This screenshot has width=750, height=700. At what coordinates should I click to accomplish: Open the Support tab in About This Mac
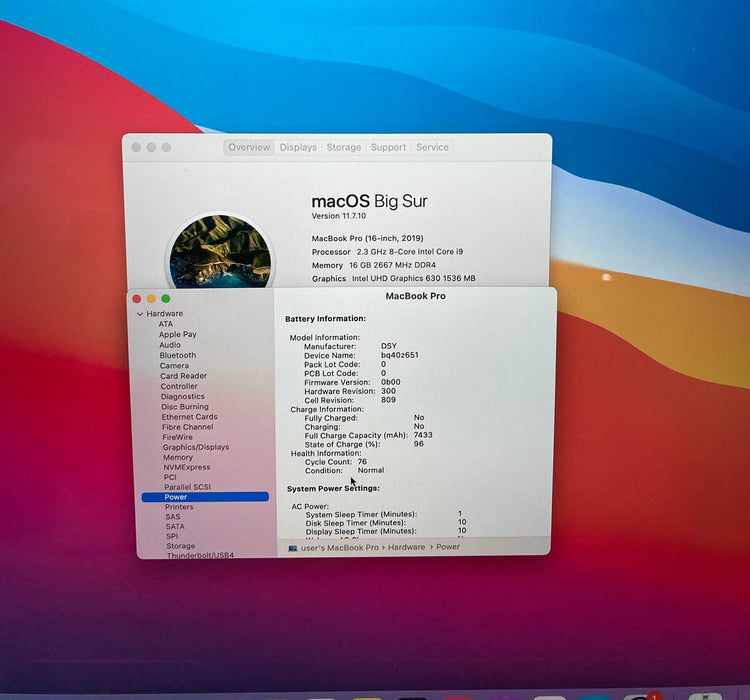pyautogui.click(x=388, y=147)
